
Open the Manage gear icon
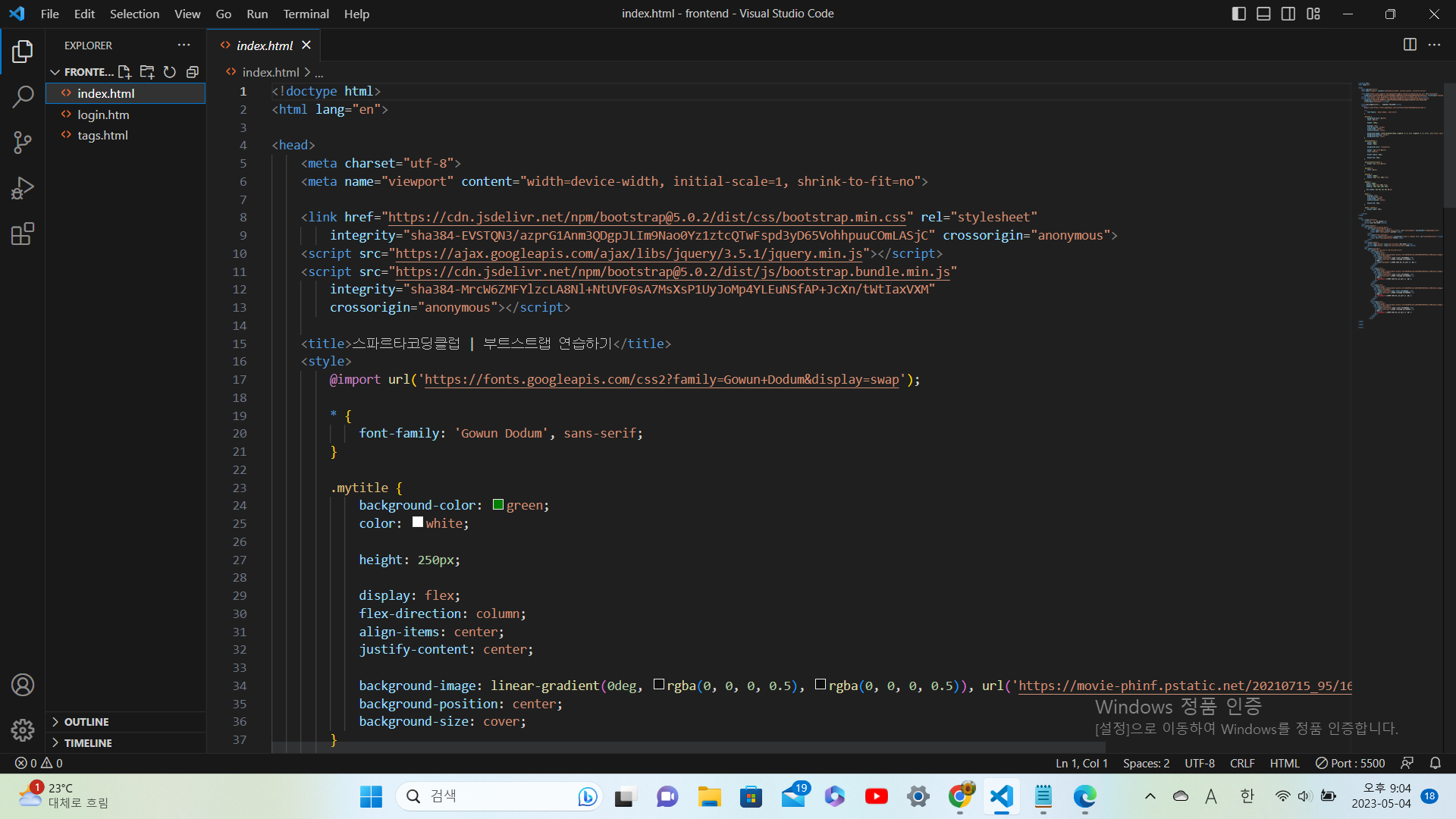coord(23,730)
